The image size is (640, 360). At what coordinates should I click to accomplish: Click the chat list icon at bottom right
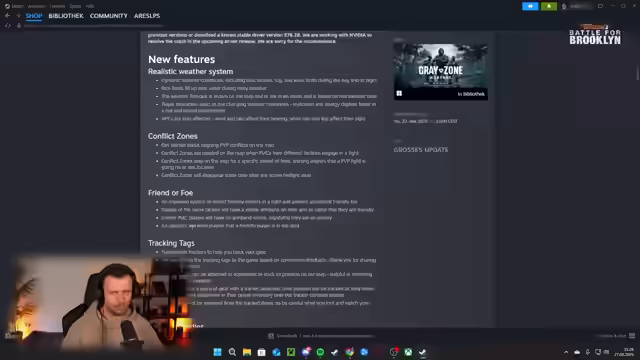[632, 336]
